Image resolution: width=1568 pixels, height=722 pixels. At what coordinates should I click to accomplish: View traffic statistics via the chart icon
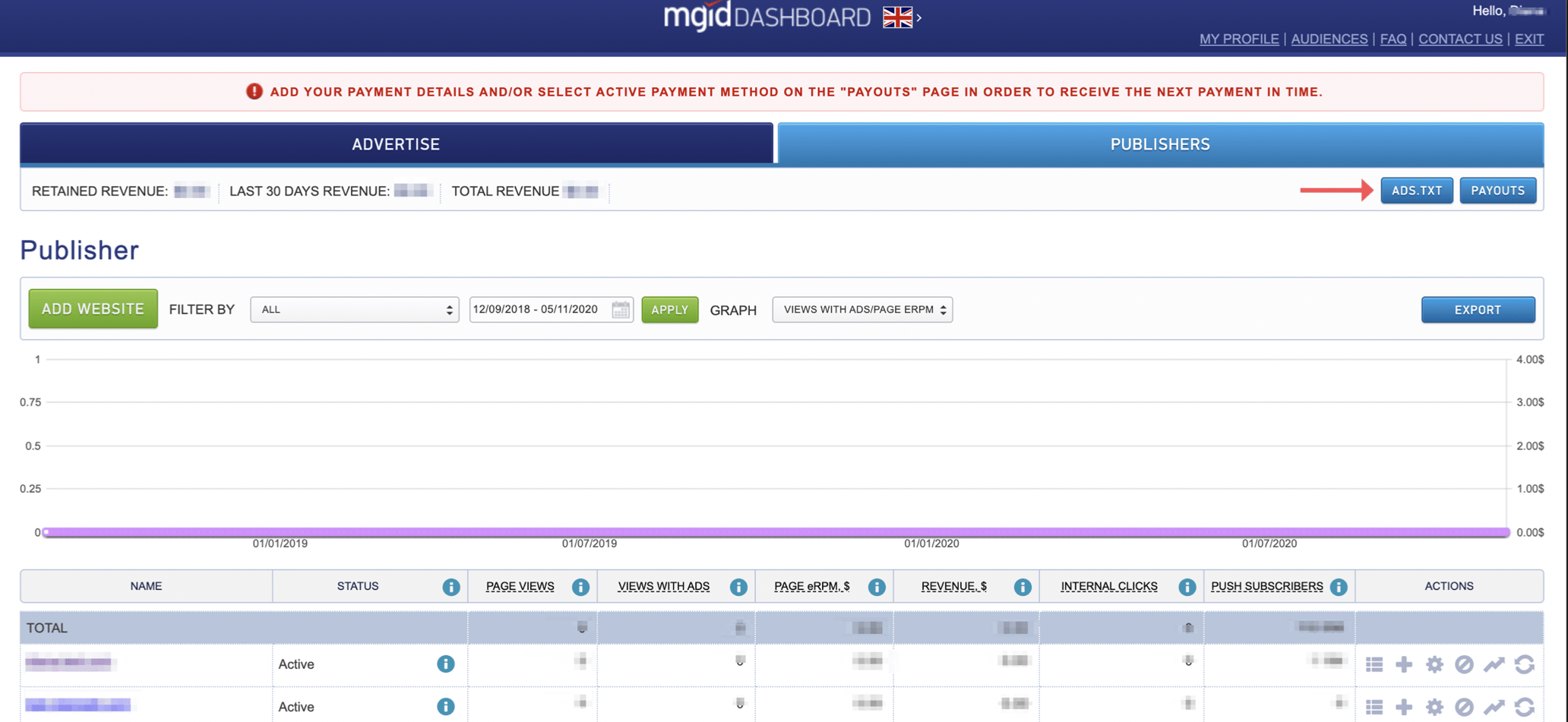tap(1494, 664)
